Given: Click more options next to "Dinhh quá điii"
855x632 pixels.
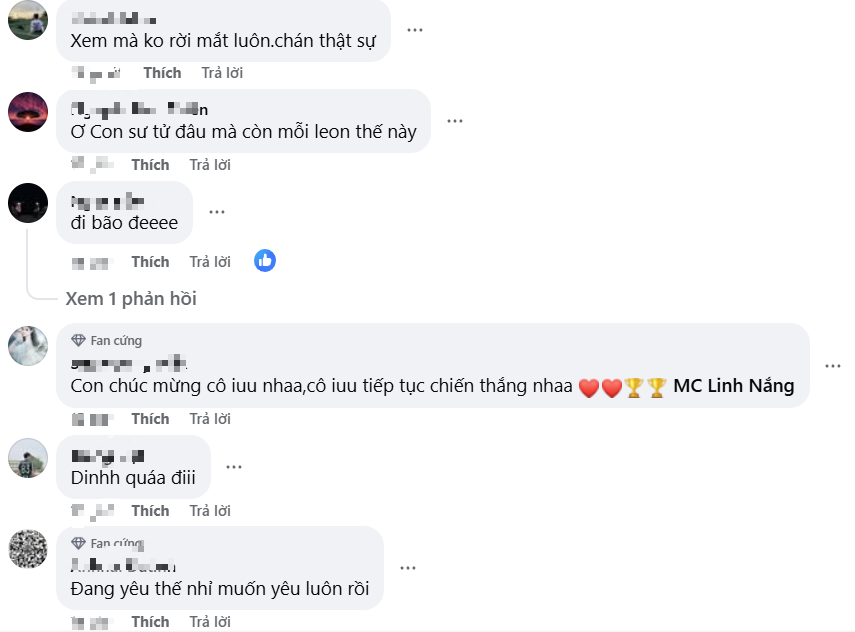Looking at the screenshot, I should (235, 466).
